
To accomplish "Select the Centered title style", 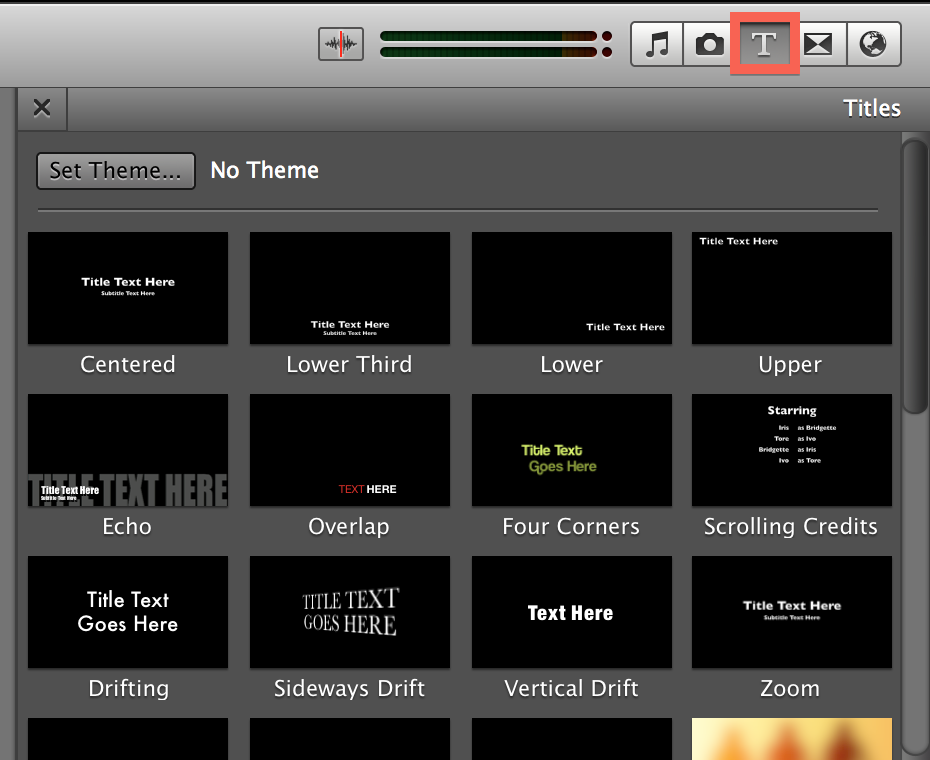I will (x=128, y=288).
